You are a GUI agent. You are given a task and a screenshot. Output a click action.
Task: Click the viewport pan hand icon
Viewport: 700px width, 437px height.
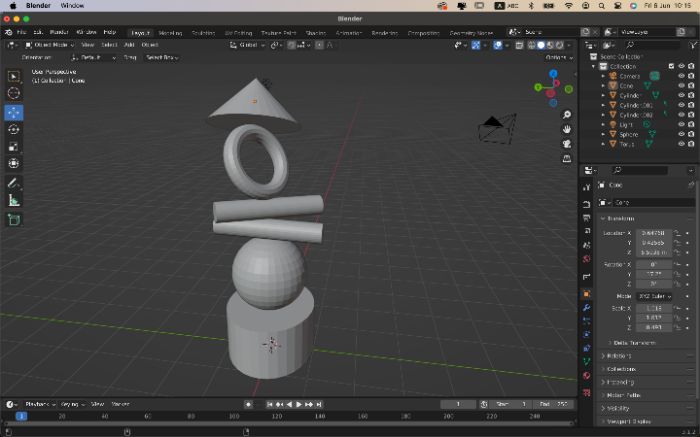tap(567, 129)
